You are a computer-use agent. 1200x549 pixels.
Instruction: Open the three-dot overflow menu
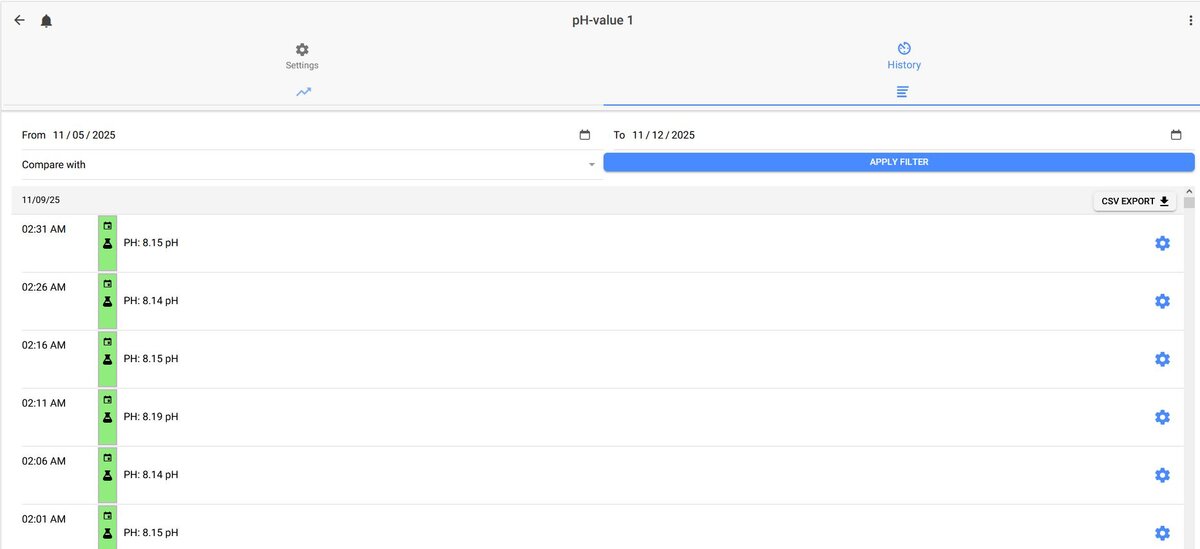click(1190, 21)
